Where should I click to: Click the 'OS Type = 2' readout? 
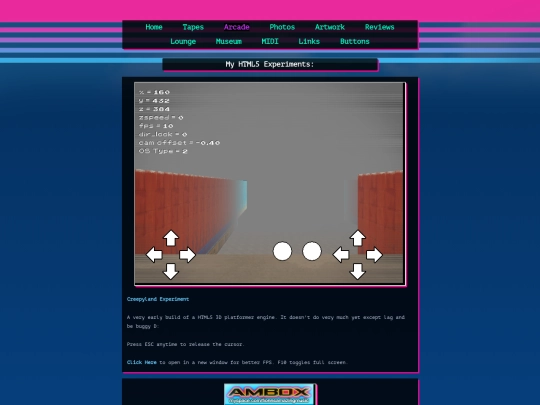[163, 151]
